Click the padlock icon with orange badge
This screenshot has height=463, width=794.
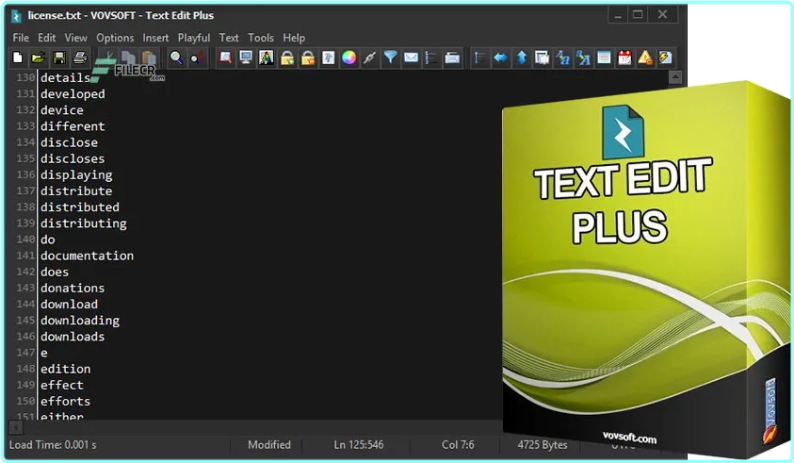point(308,58)
